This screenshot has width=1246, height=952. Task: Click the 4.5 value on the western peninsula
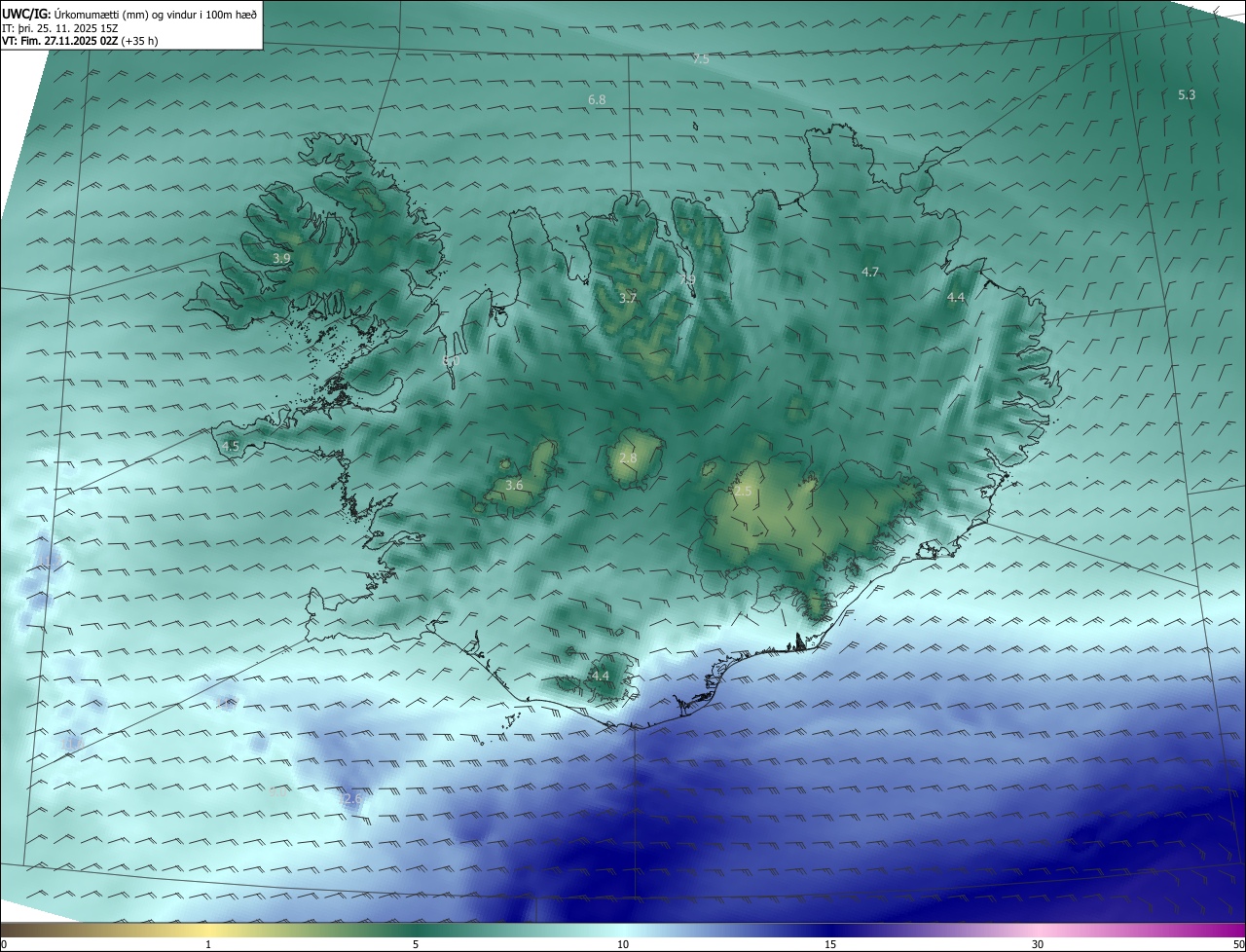[x=231, y=446]
